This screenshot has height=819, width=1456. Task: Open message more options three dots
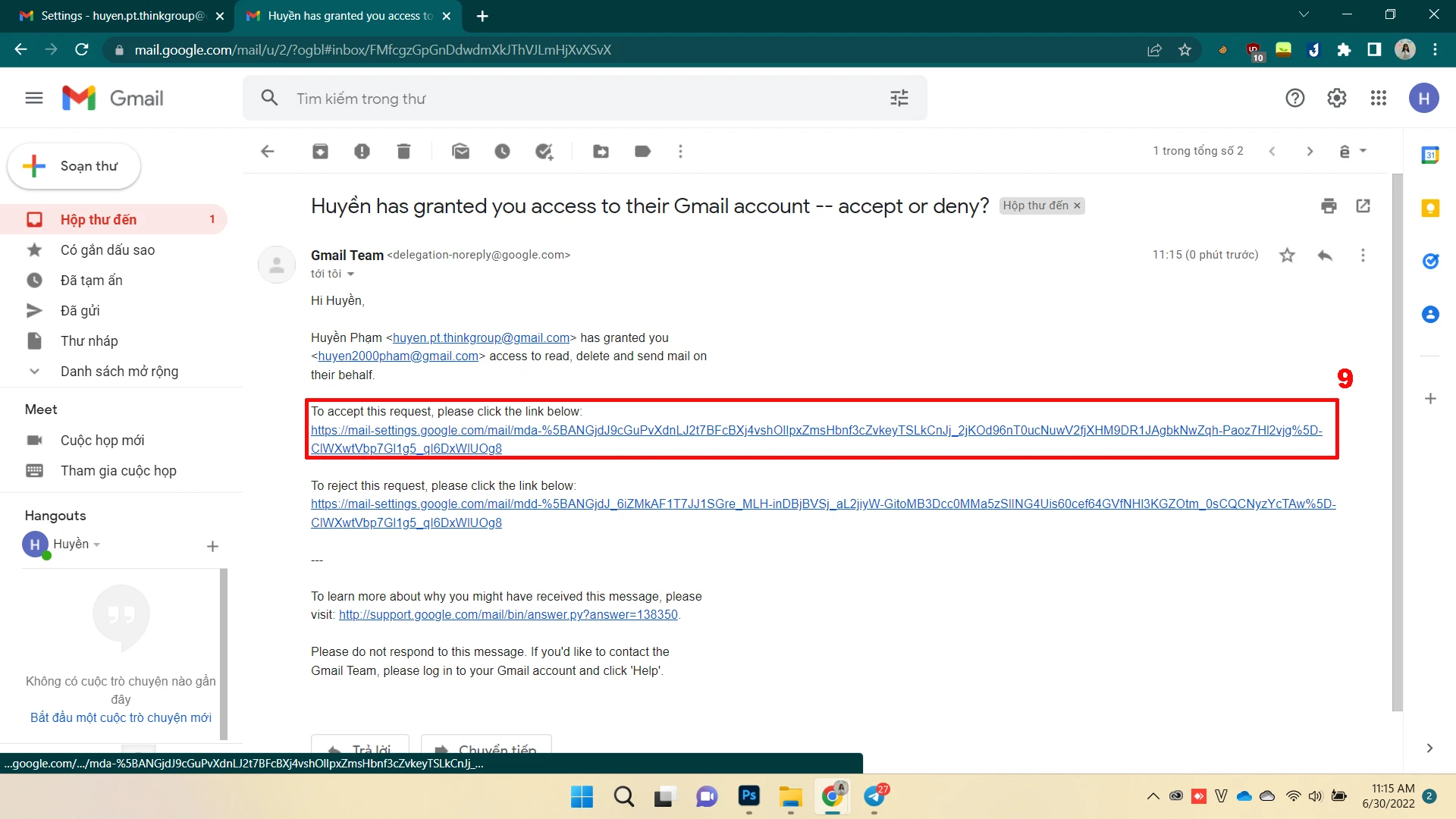tap(1363, 256)
